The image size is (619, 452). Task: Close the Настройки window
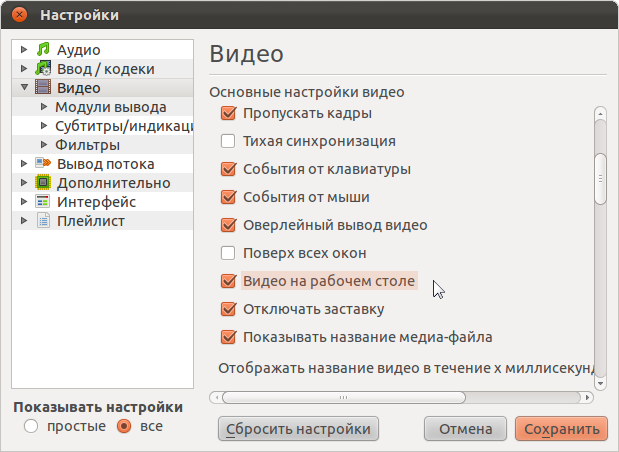tap(19, 15)
